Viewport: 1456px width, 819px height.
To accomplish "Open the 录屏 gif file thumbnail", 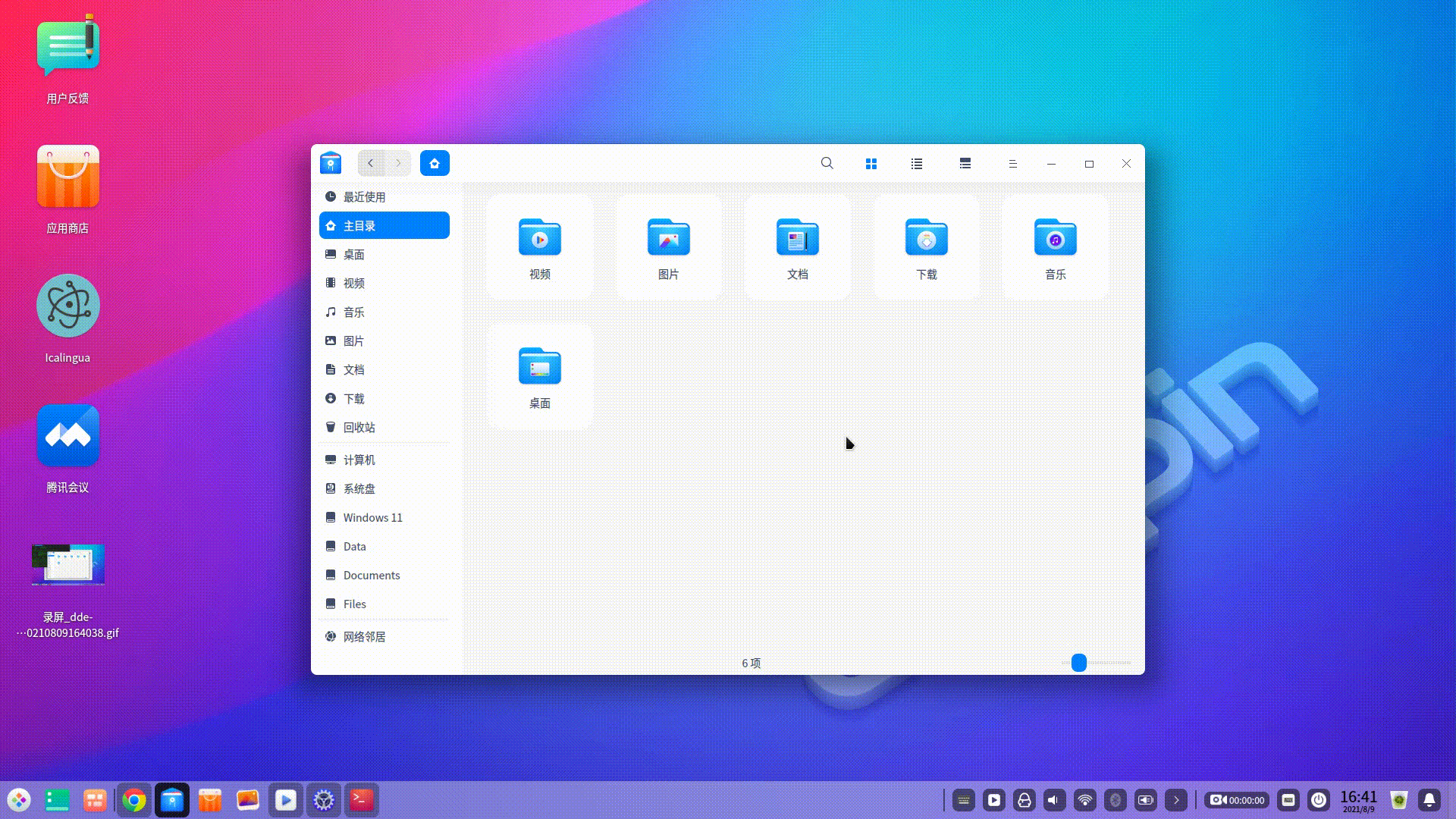I will (68, 565).
